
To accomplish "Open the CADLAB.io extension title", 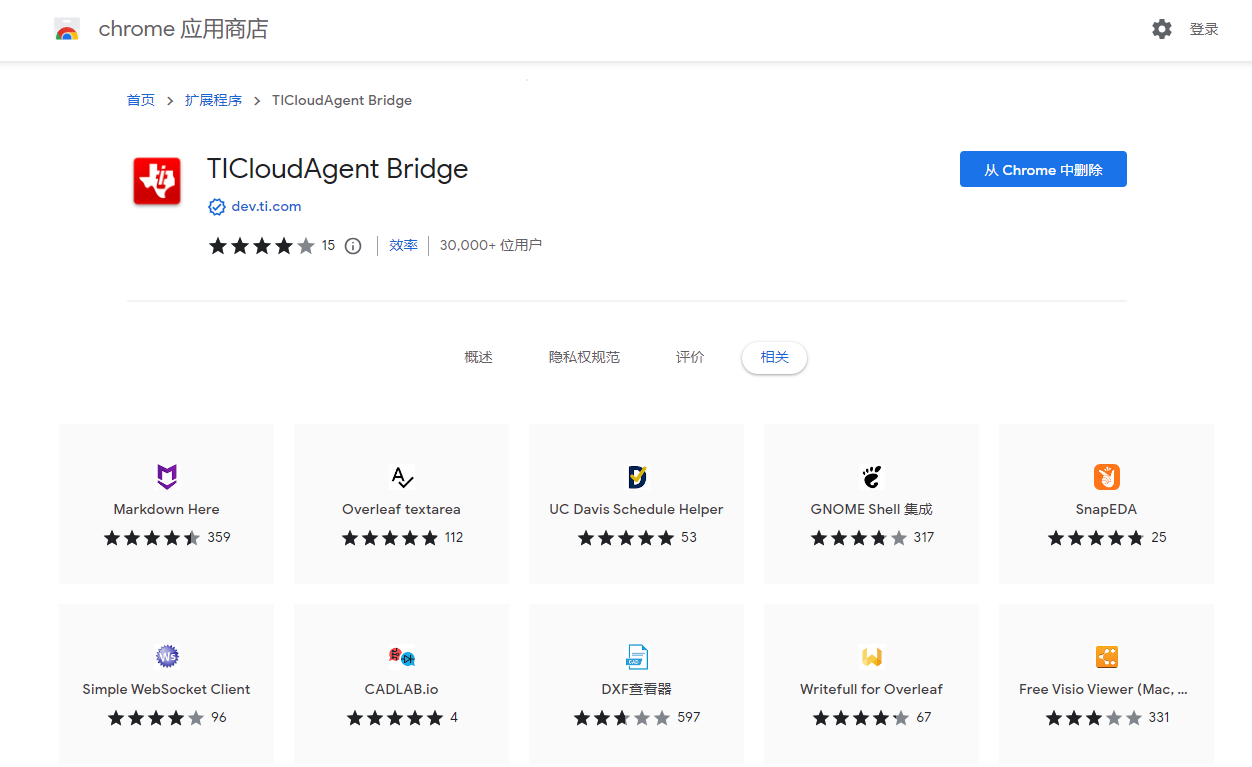I will tap(402, 690).
